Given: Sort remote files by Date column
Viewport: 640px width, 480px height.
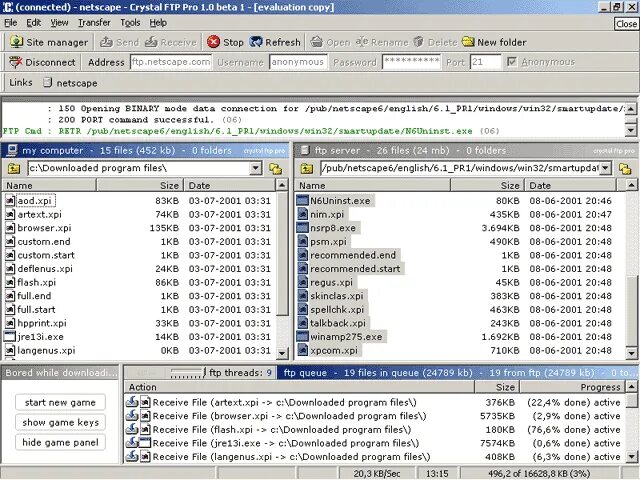Looking at the screenshot, I should [570, 186].
